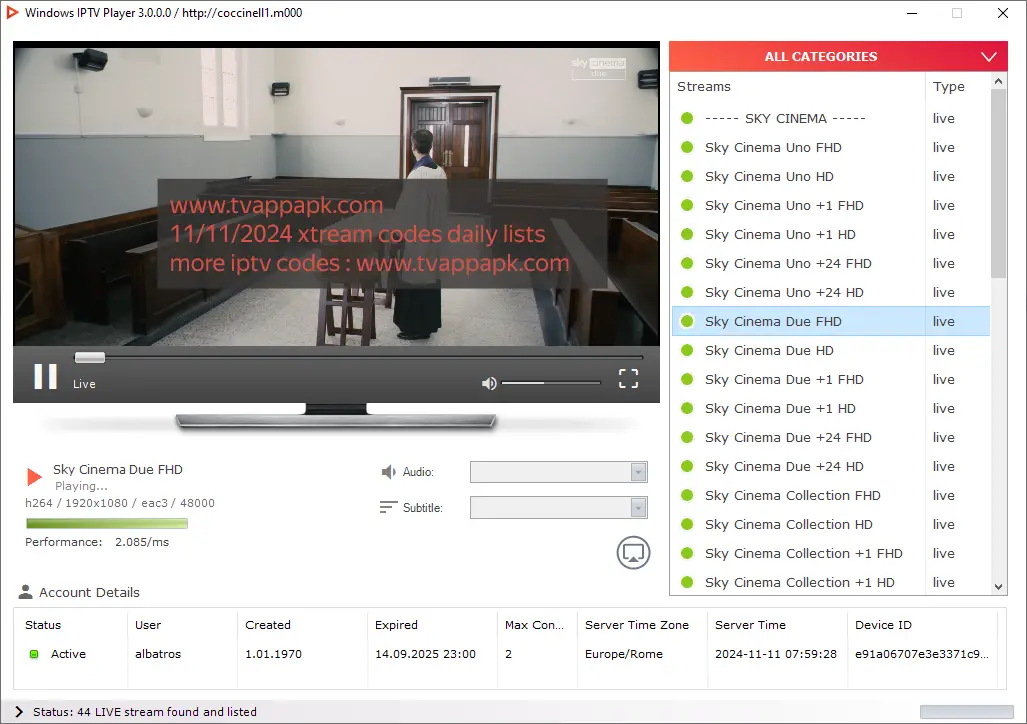
Task: Mute audio via speaker icon in player
Action: point(489,383)
